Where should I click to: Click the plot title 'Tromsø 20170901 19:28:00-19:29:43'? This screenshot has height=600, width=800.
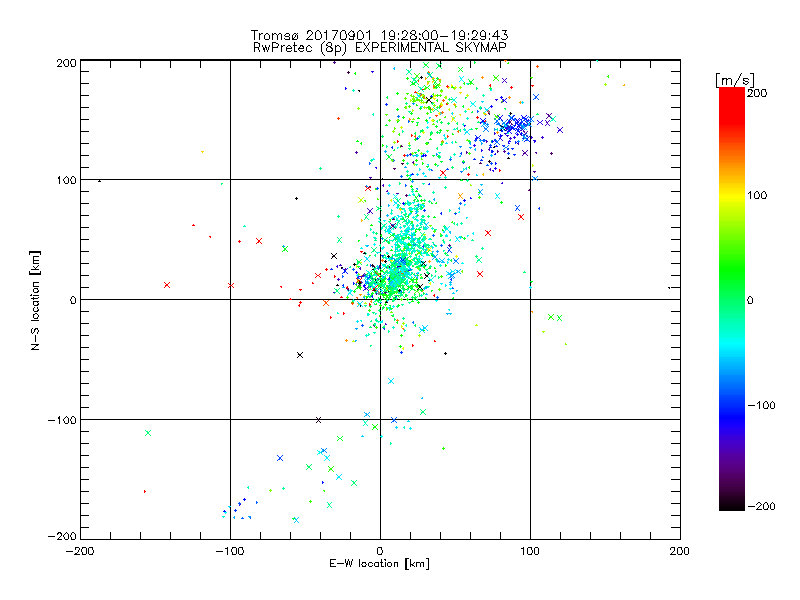379,35
